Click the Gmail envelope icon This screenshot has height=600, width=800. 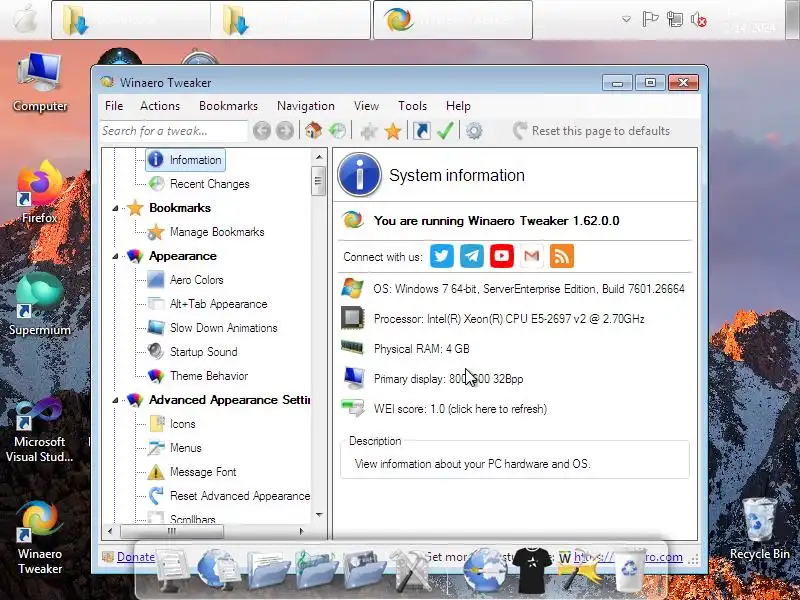coord(532,256)
